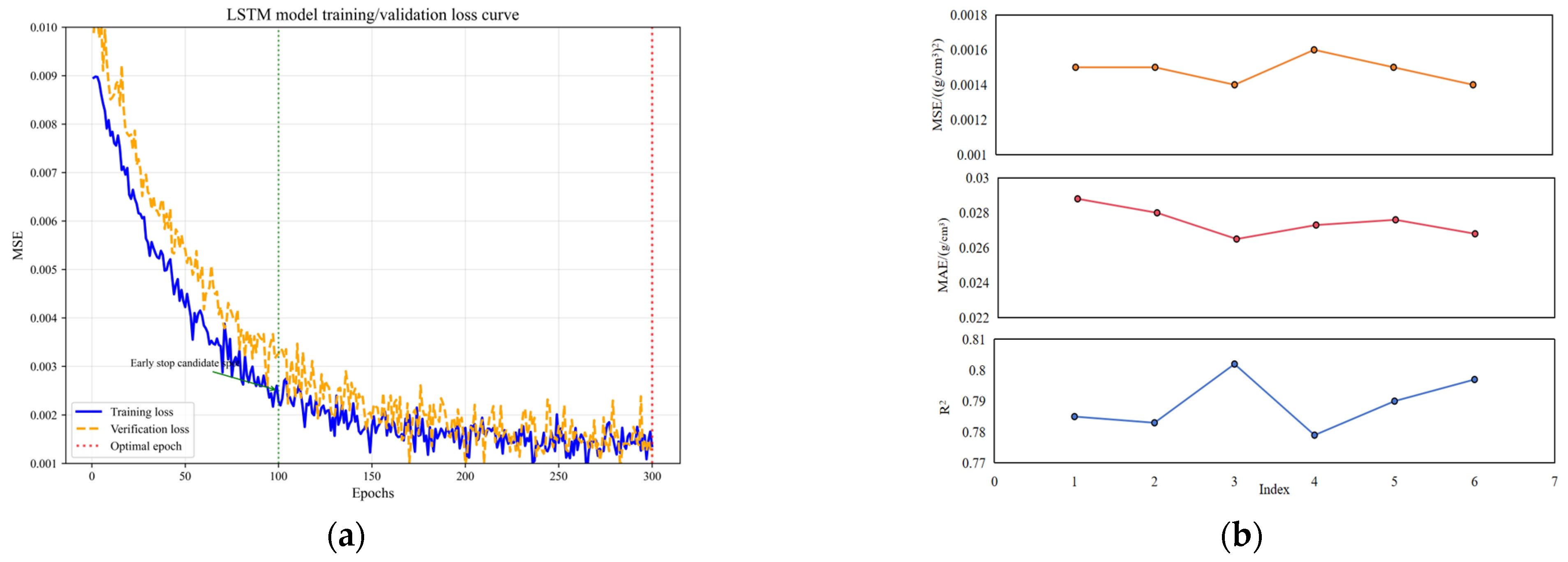Click the x-axis tick label 200 under Epochs
This screenshot has width=1568, height=562.
[x=465, y=476]
